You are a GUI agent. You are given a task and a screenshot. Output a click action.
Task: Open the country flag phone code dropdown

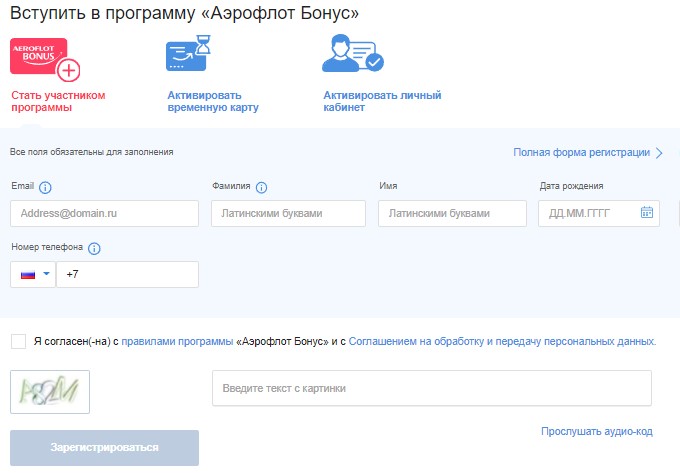34,274
